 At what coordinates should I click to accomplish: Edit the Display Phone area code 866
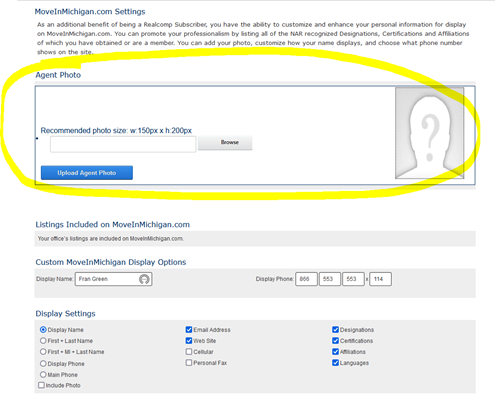tap(306, 279)
